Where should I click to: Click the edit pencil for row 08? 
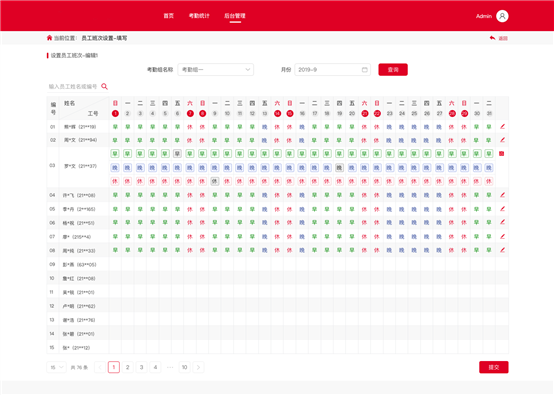502,250
